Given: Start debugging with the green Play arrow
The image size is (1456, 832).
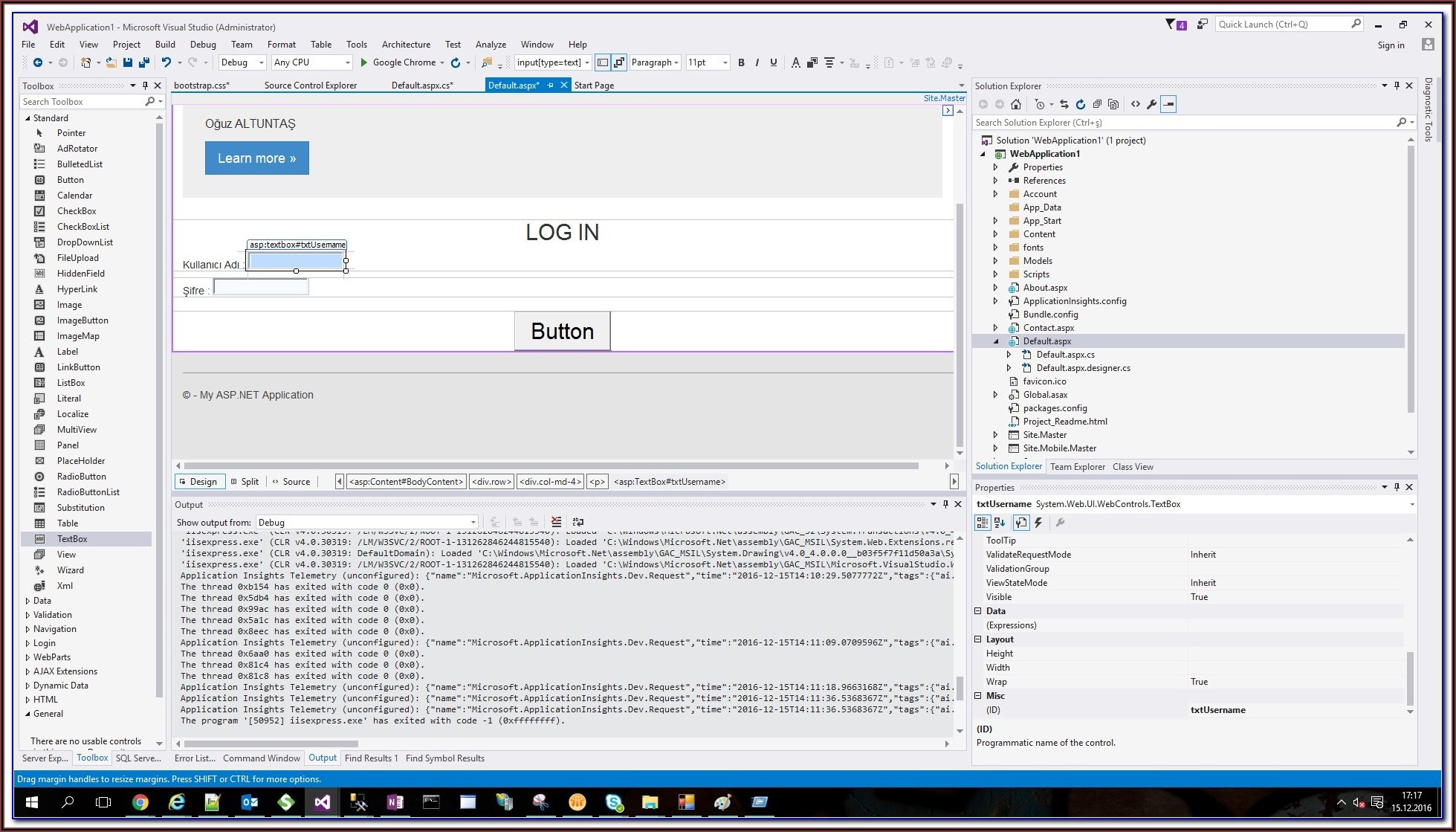Looking at the screenshot, I should pyautogui.click(x=364, y=62).
